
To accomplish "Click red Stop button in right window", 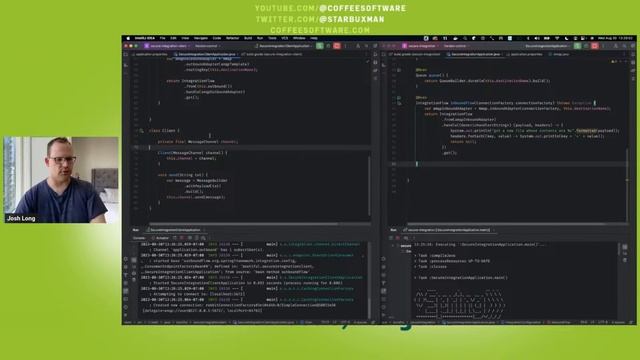I will 595,46.
